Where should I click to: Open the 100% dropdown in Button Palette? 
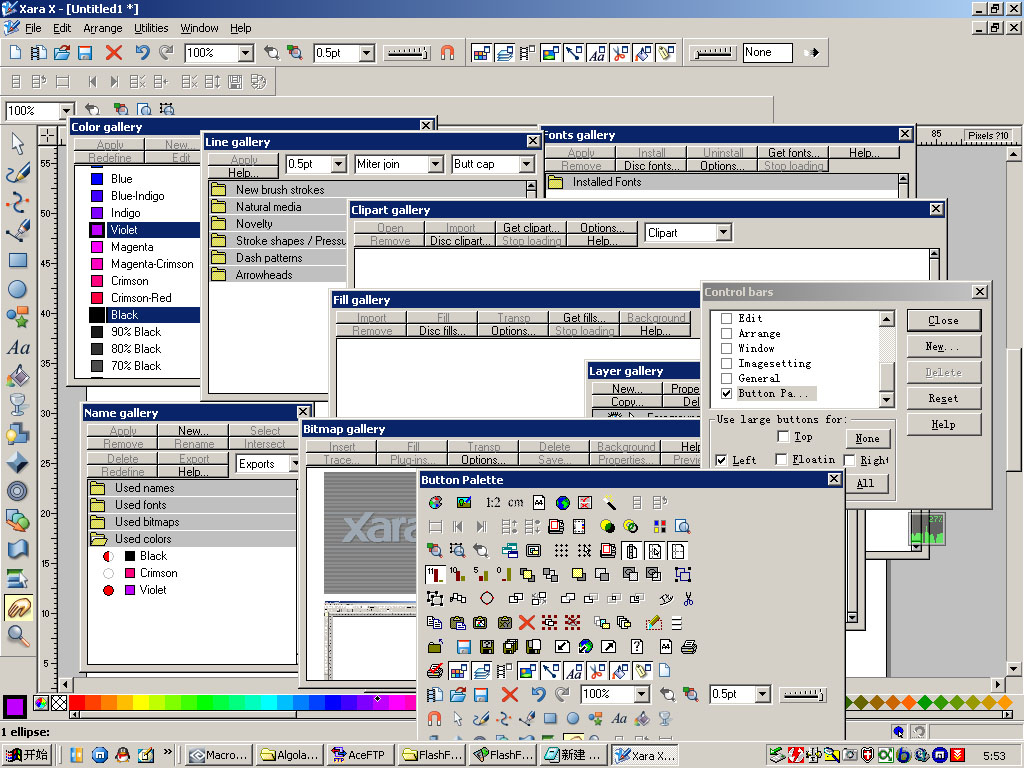[x=642, y=694]
